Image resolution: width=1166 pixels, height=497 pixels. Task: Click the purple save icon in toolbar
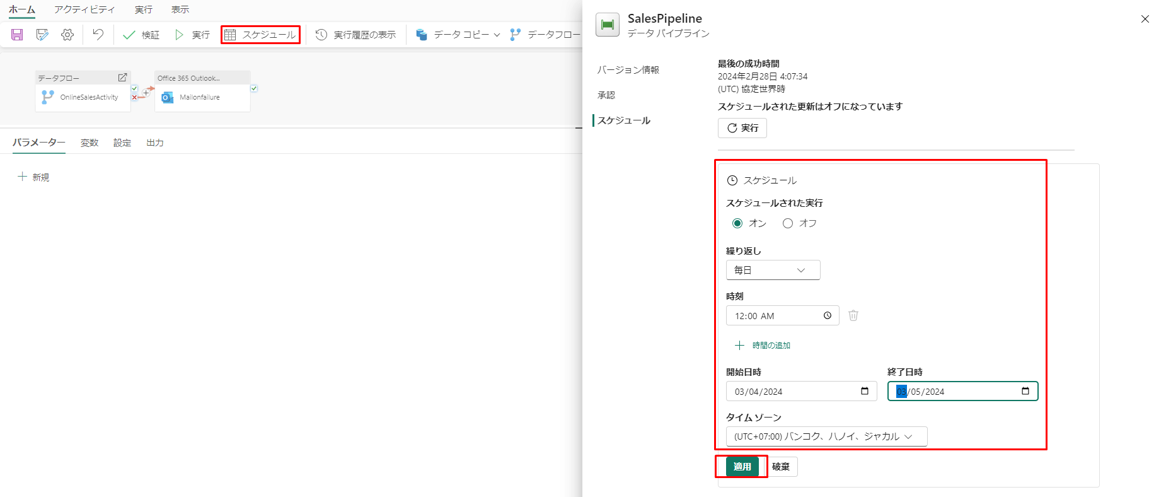click(x=17, y=35)
